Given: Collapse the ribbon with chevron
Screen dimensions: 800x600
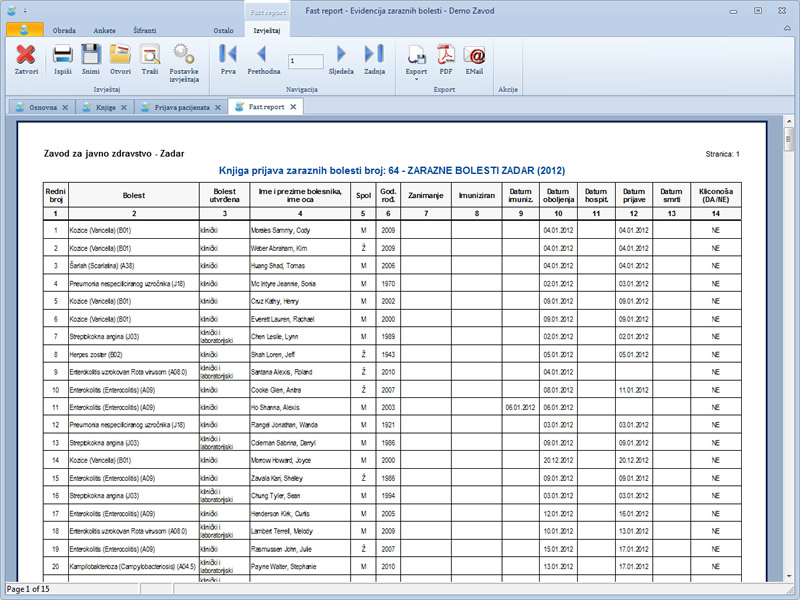Looking at the screenshot, I should tap(787, 29).
